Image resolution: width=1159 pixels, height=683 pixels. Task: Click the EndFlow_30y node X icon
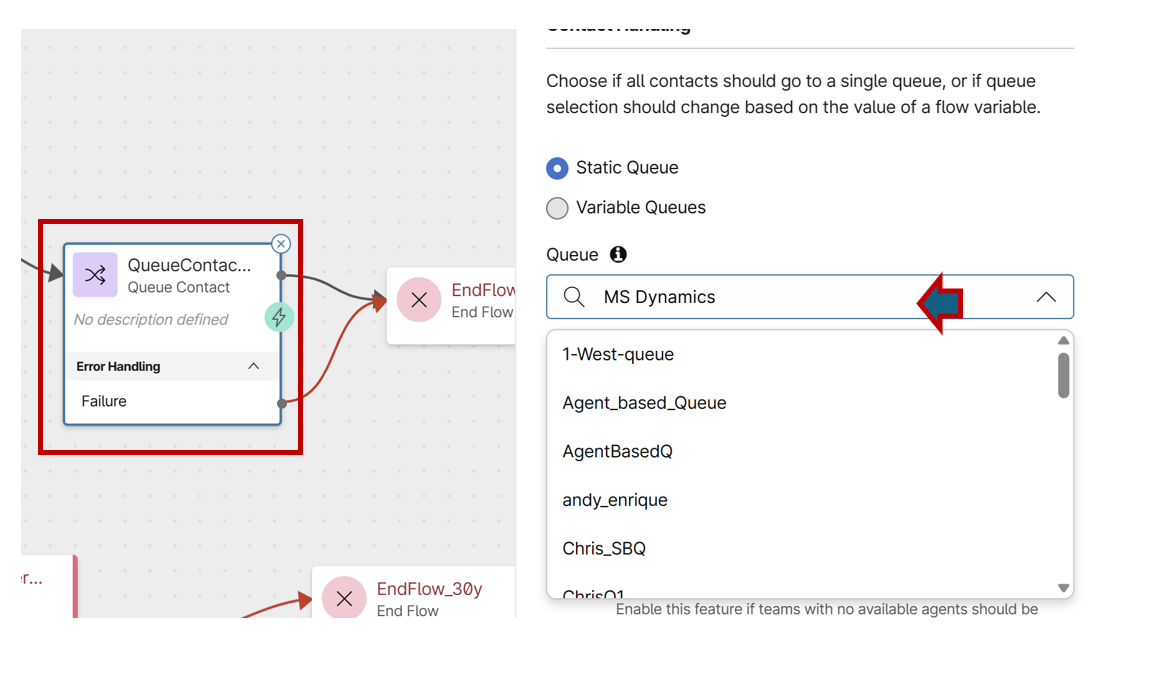click(x=344, y=599)
